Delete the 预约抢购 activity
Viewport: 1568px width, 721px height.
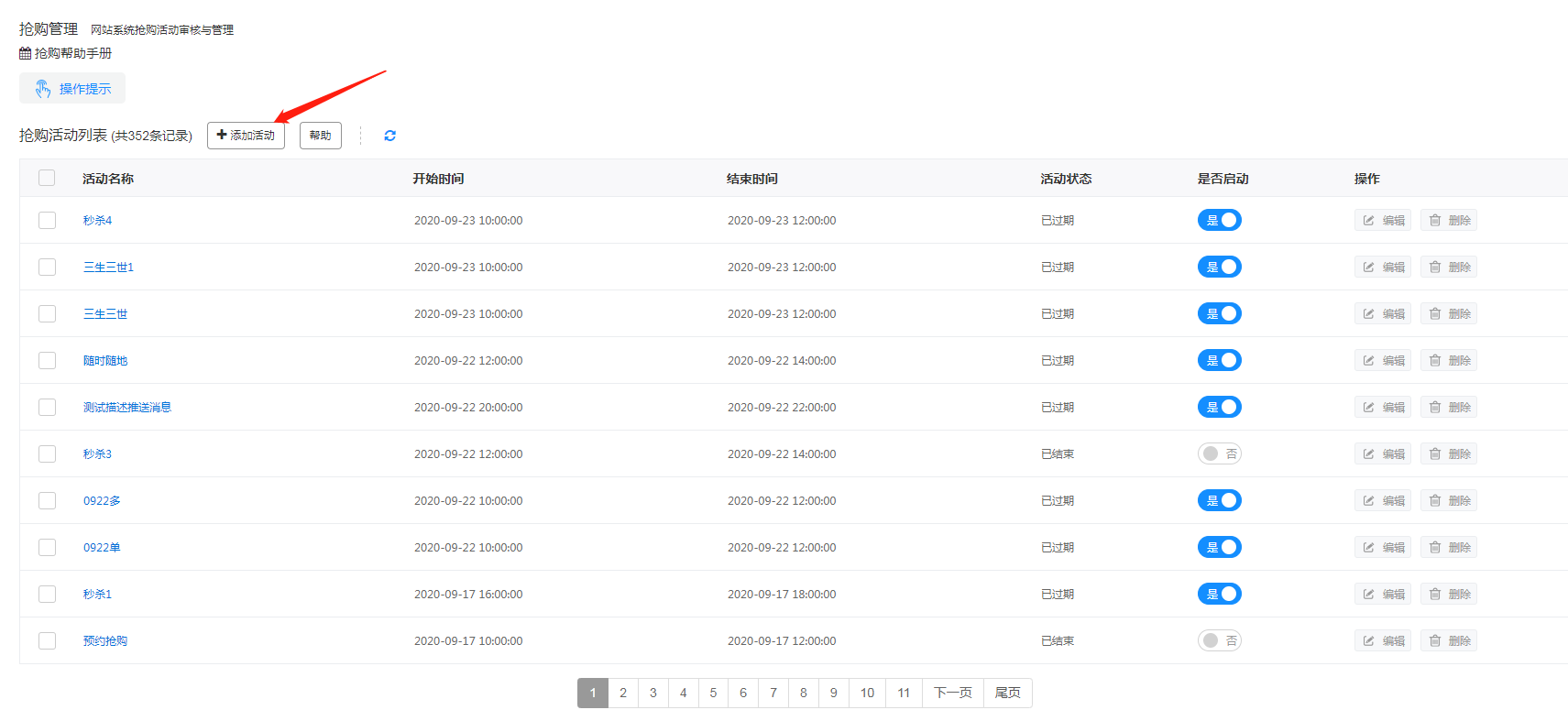pos(1449,641)
